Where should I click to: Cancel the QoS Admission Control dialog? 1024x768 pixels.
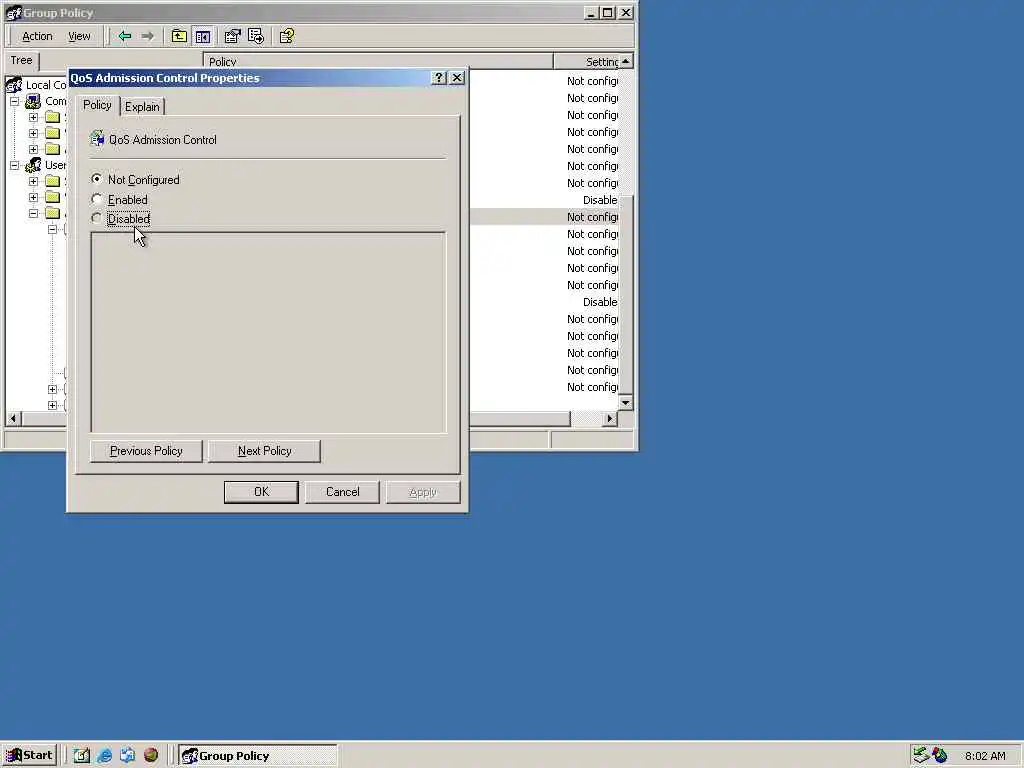342,492
